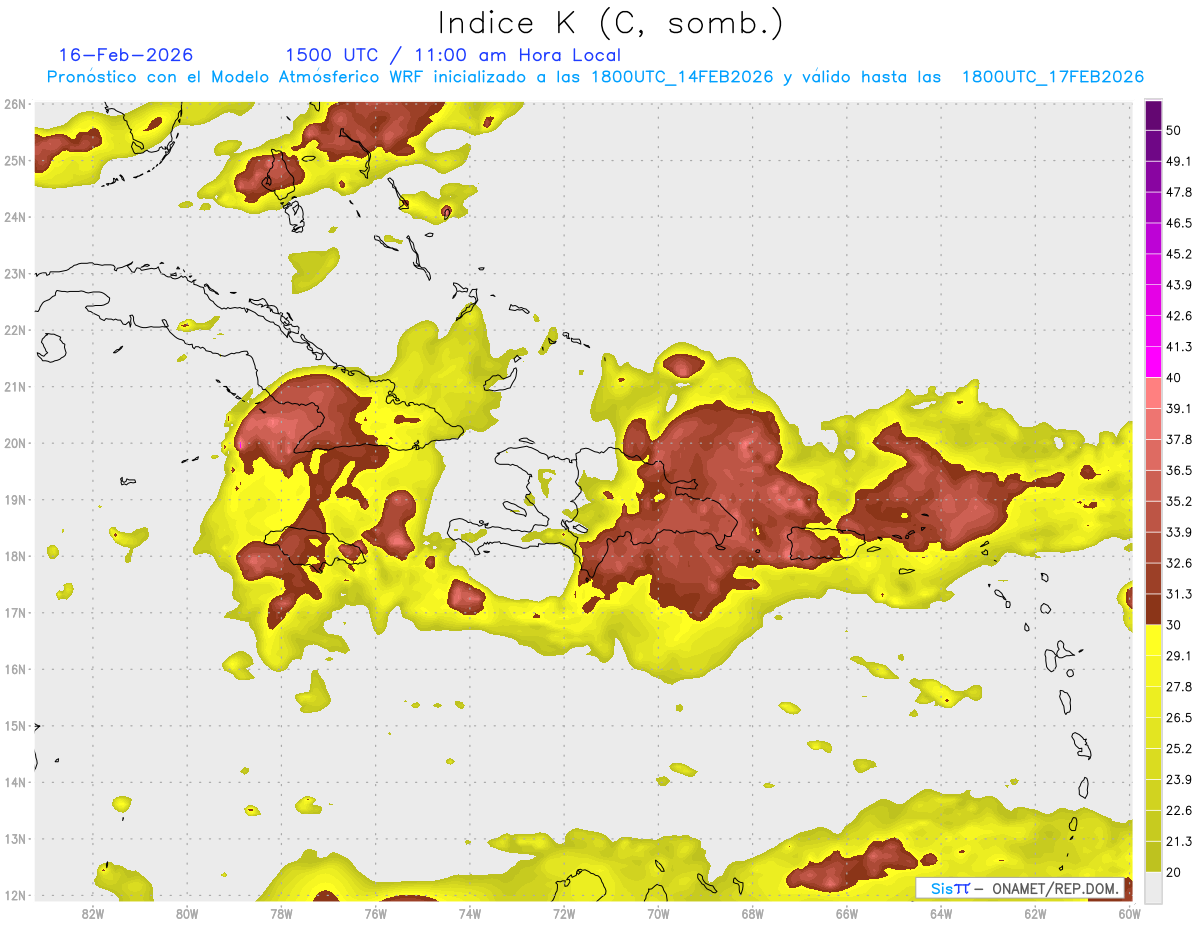Click the colorbar label "49.1"

(x=1177, y=161)
